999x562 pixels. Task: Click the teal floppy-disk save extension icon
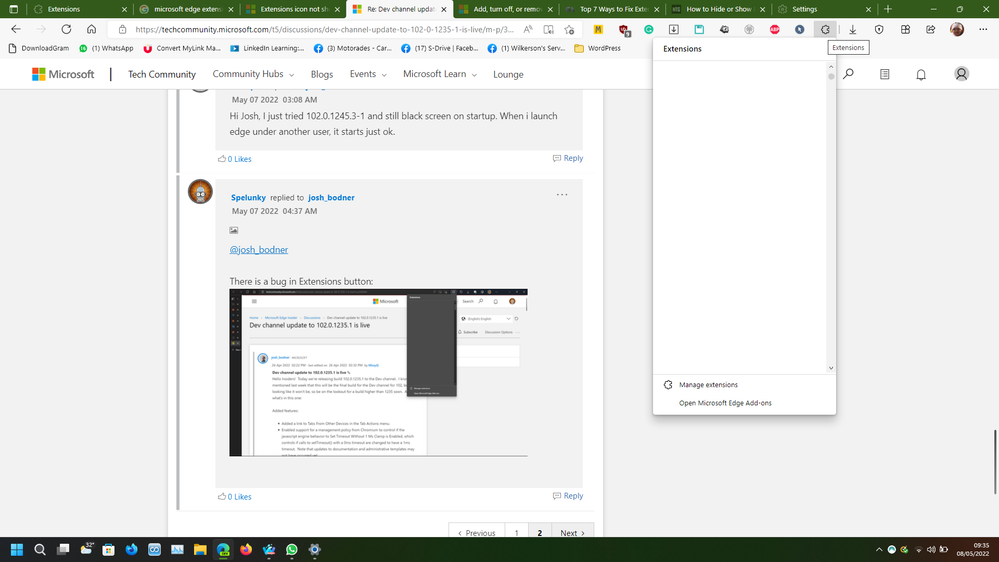(x=699, y=29)
